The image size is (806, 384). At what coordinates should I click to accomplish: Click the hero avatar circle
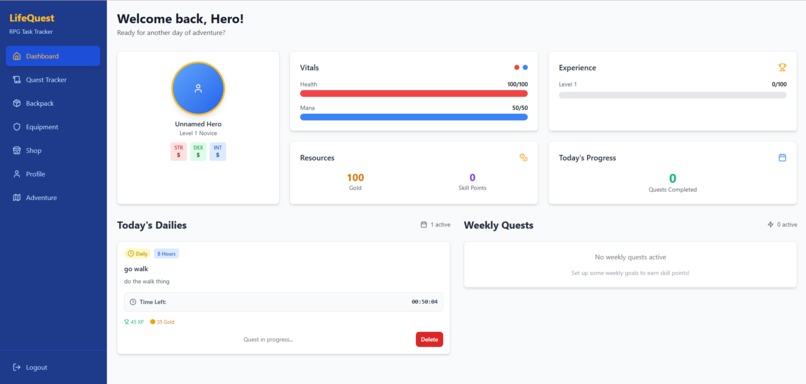tap(198, 88)
